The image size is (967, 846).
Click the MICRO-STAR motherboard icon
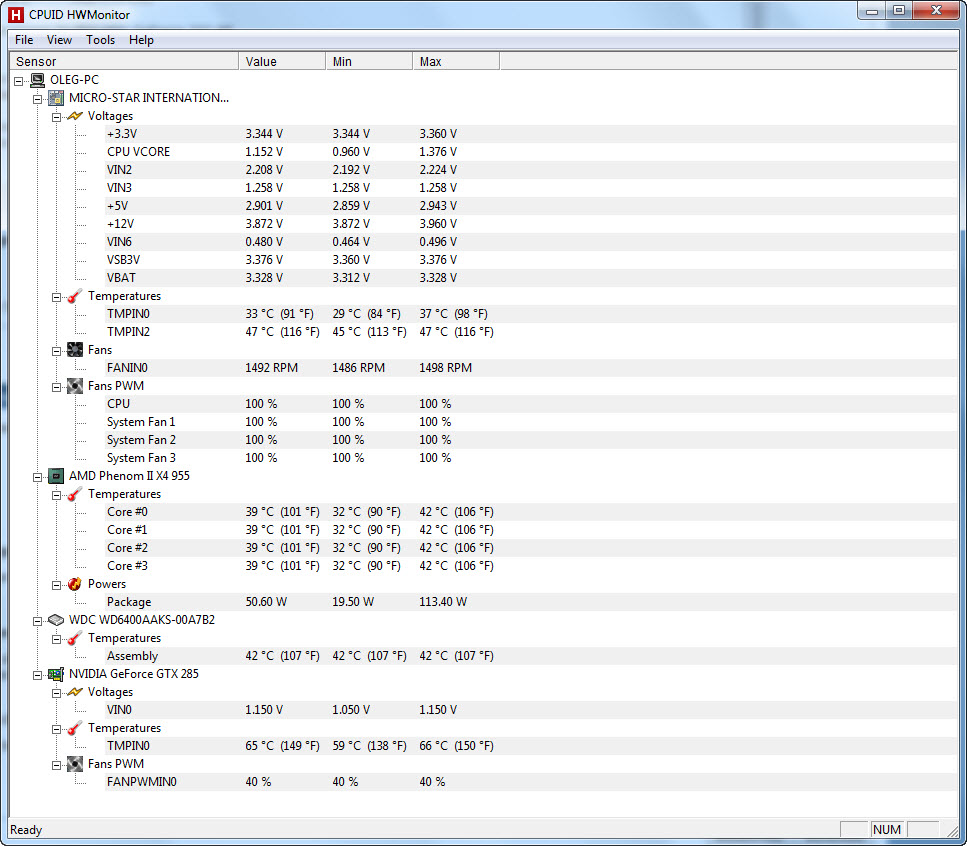coord(56,98)
